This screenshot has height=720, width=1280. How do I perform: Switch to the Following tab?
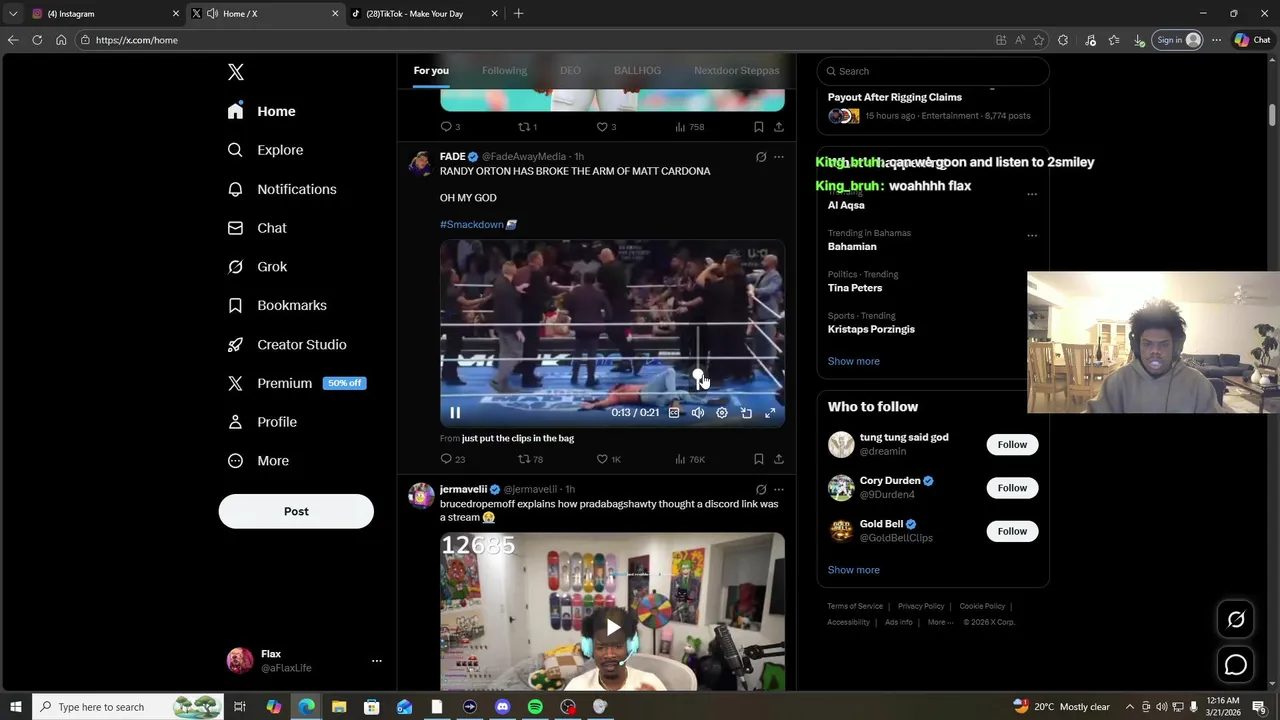click(x=504, y=71)
